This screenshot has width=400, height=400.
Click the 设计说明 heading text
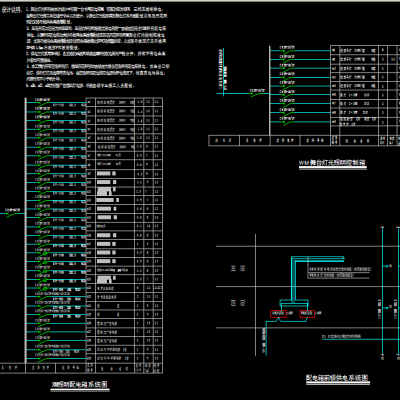click(x=11, y=10)
